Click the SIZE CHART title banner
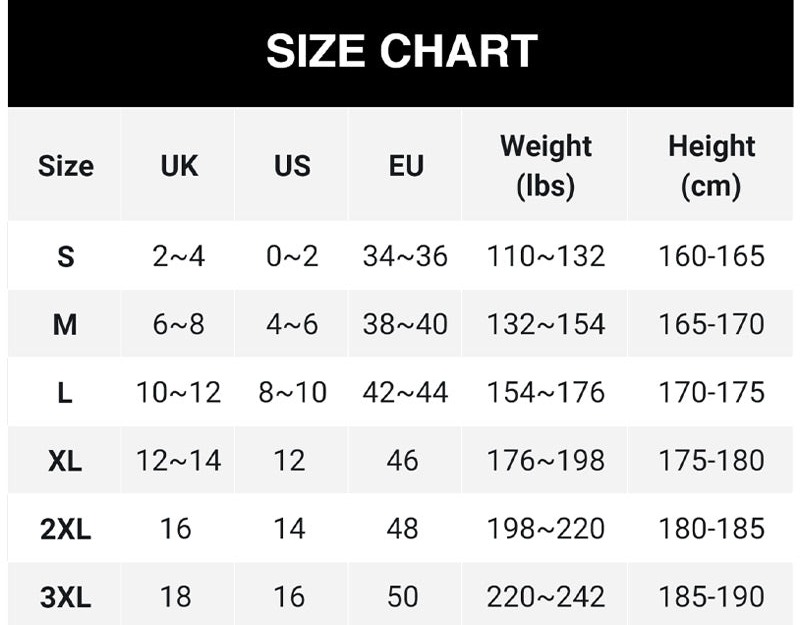The image size is (800, 625). click(x=401, y=52)
